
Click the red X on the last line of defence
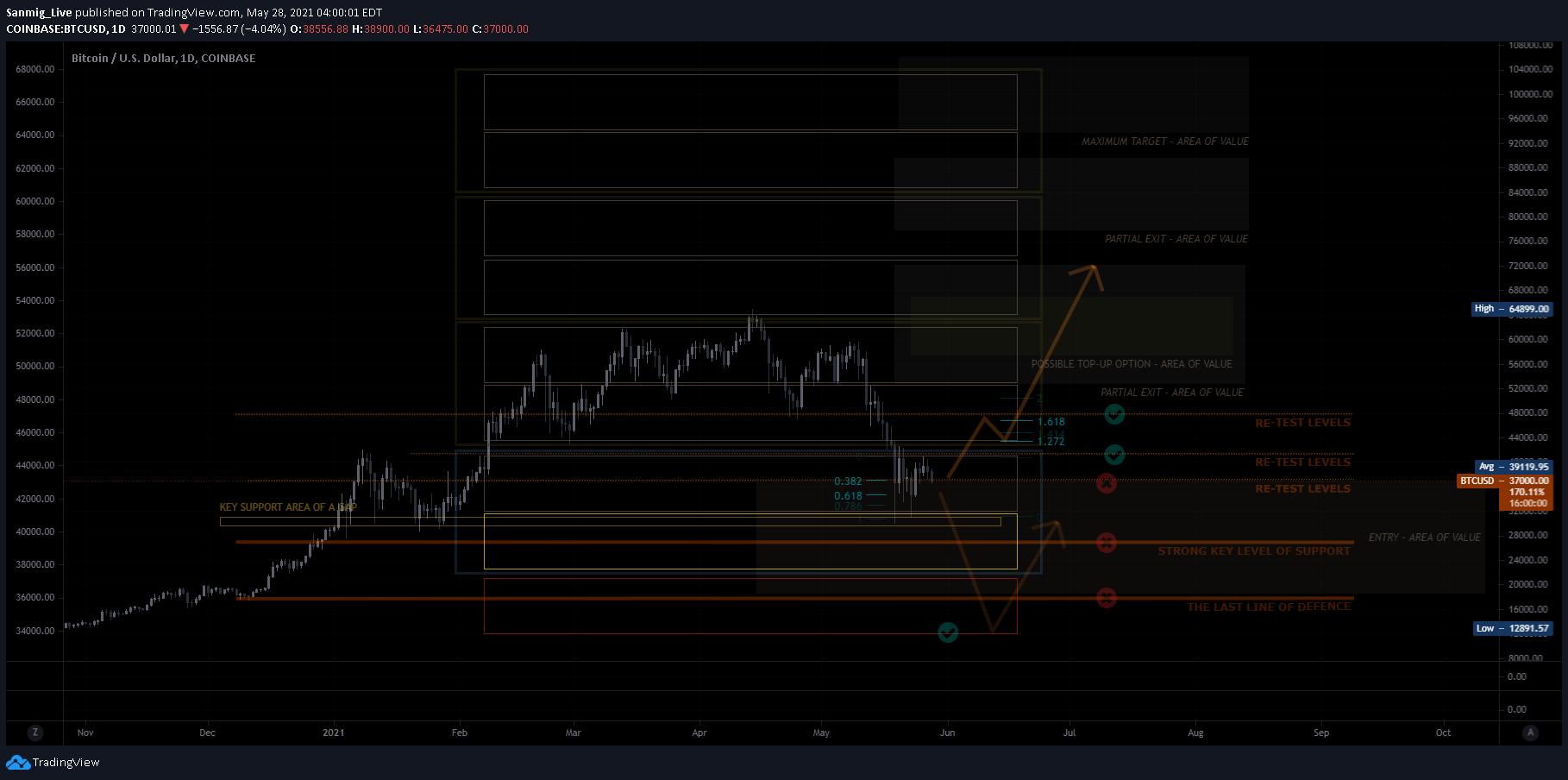coord(1106,598)
